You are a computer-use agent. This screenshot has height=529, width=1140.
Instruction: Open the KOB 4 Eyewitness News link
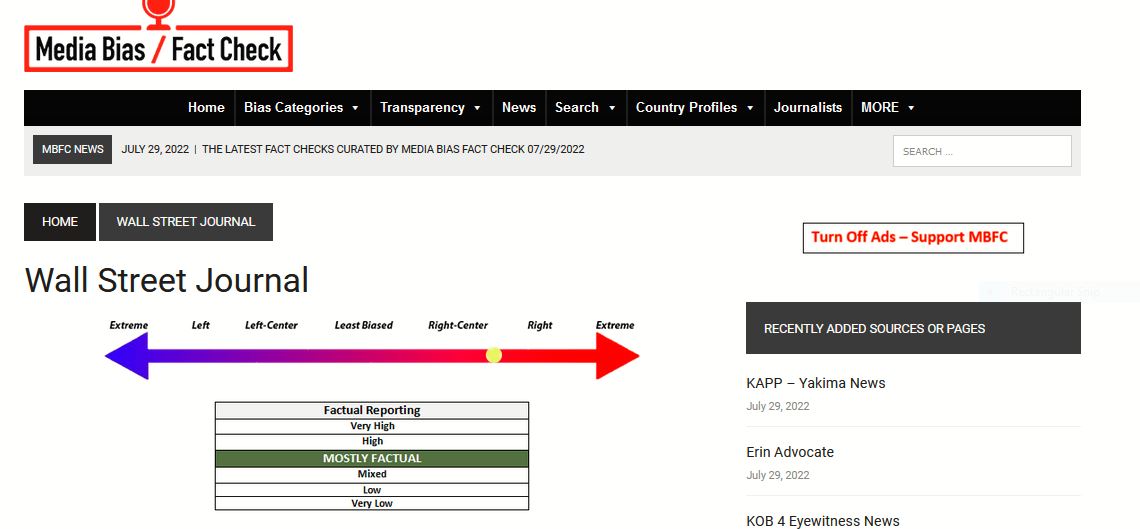[x=822, y=520]
